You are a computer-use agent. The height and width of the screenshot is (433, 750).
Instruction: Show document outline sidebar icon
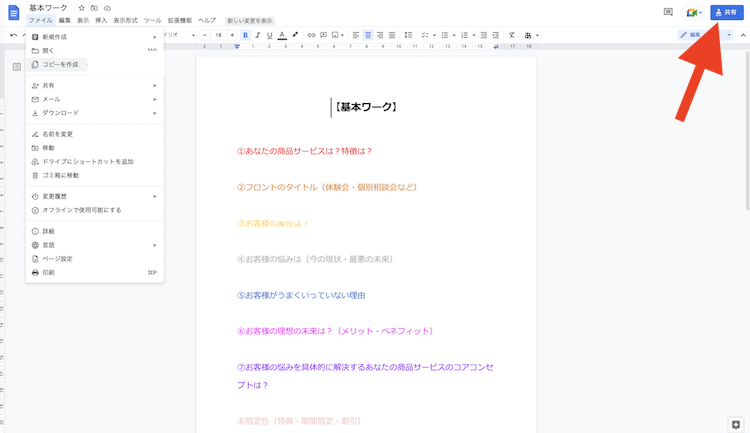16,67
